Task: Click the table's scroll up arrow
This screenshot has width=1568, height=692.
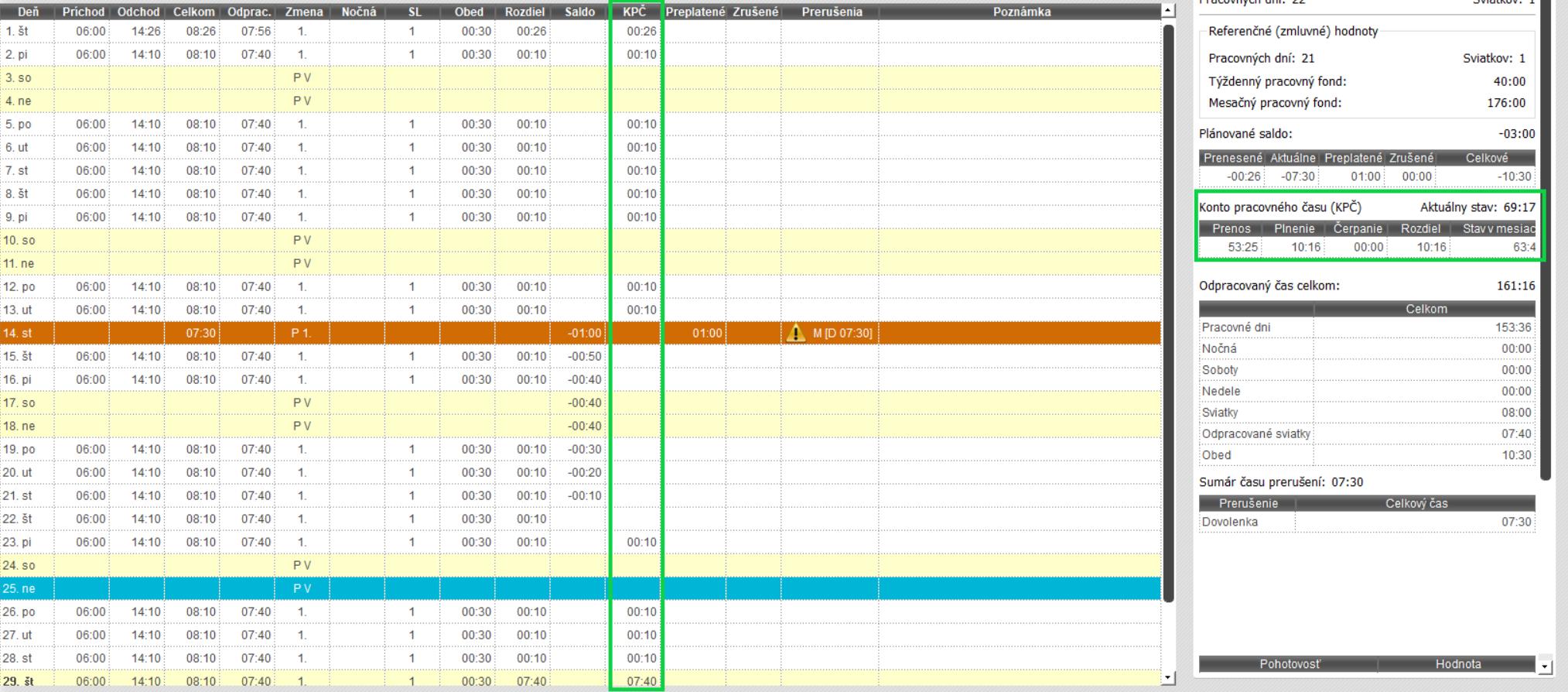Action: 1168,11
